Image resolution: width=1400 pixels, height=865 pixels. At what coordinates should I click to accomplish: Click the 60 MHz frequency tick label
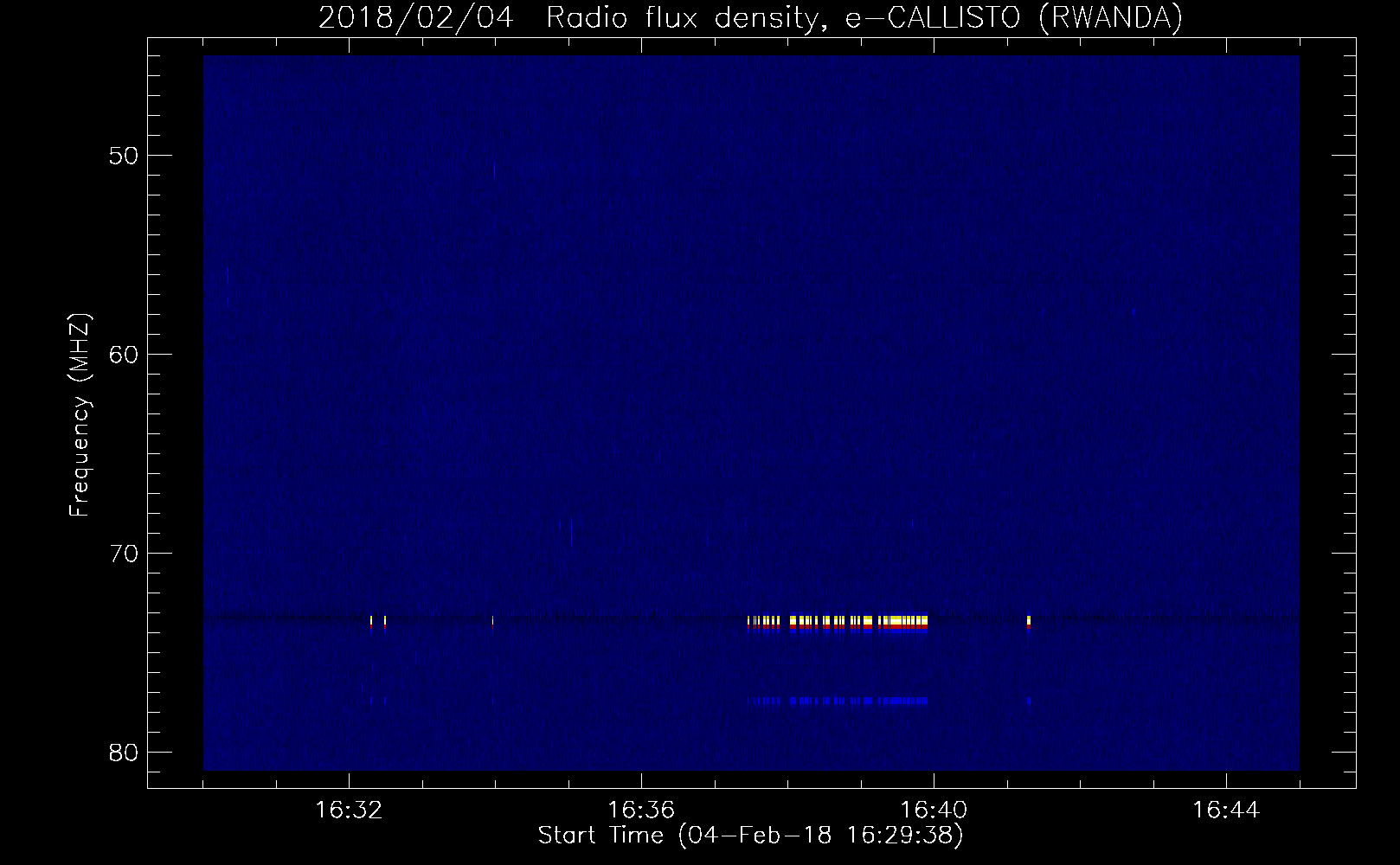tap(123, 355)
